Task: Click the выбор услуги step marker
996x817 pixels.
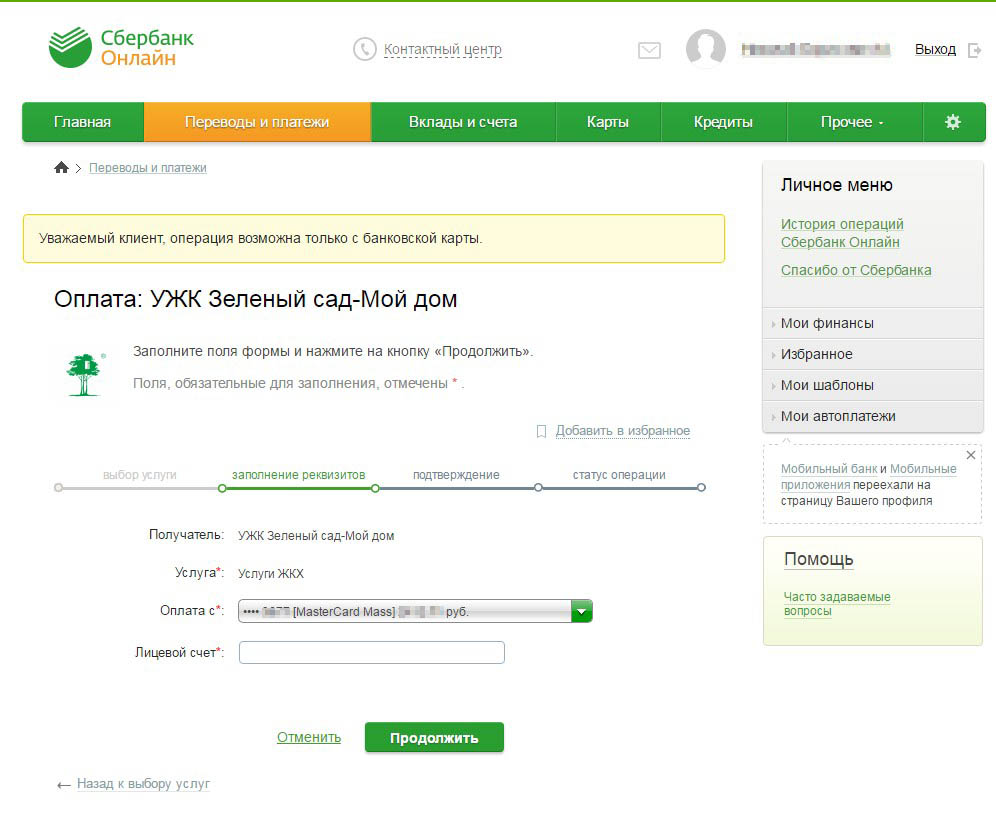Action: (x=58, y=488)
